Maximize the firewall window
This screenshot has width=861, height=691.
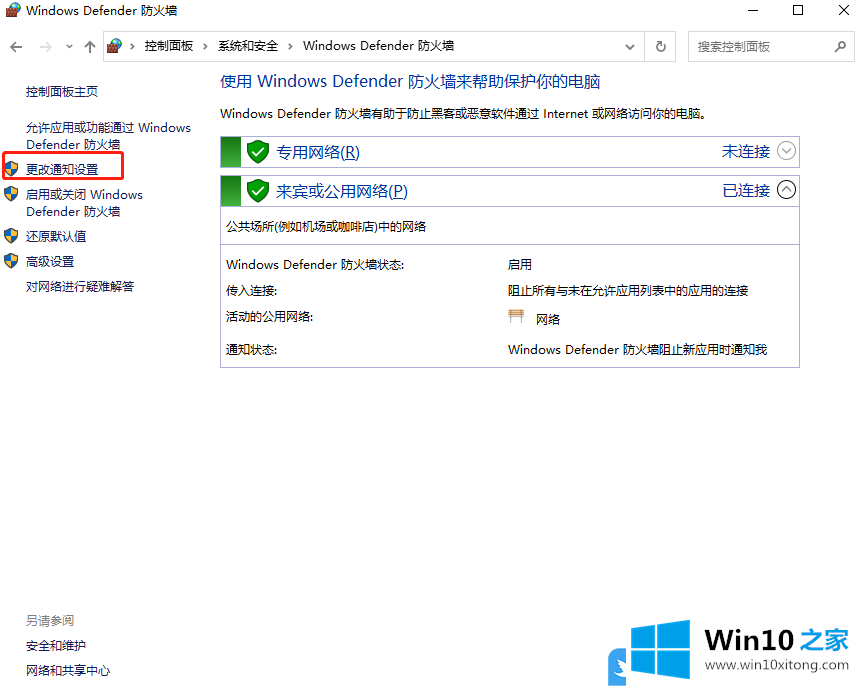(x=798, y=10)
